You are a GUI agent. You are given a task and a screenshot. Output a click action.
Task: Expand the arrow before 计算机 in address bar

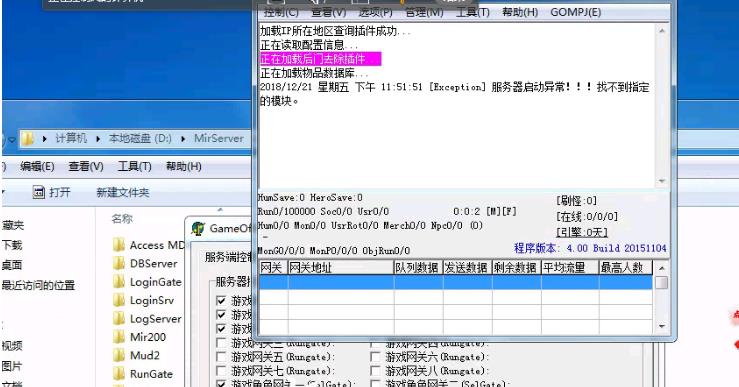44,139
